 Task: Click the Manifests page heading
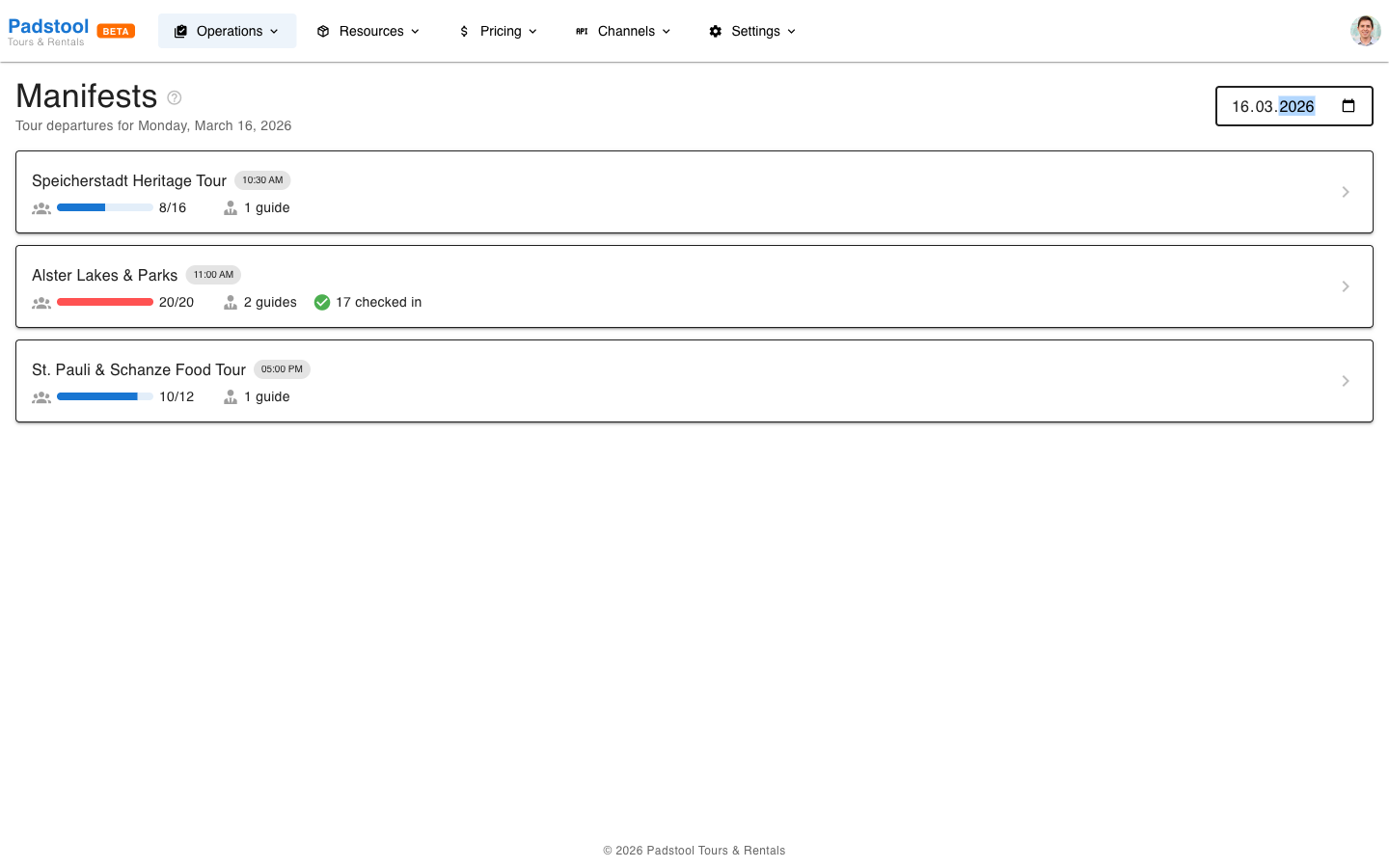coord(87,96)
